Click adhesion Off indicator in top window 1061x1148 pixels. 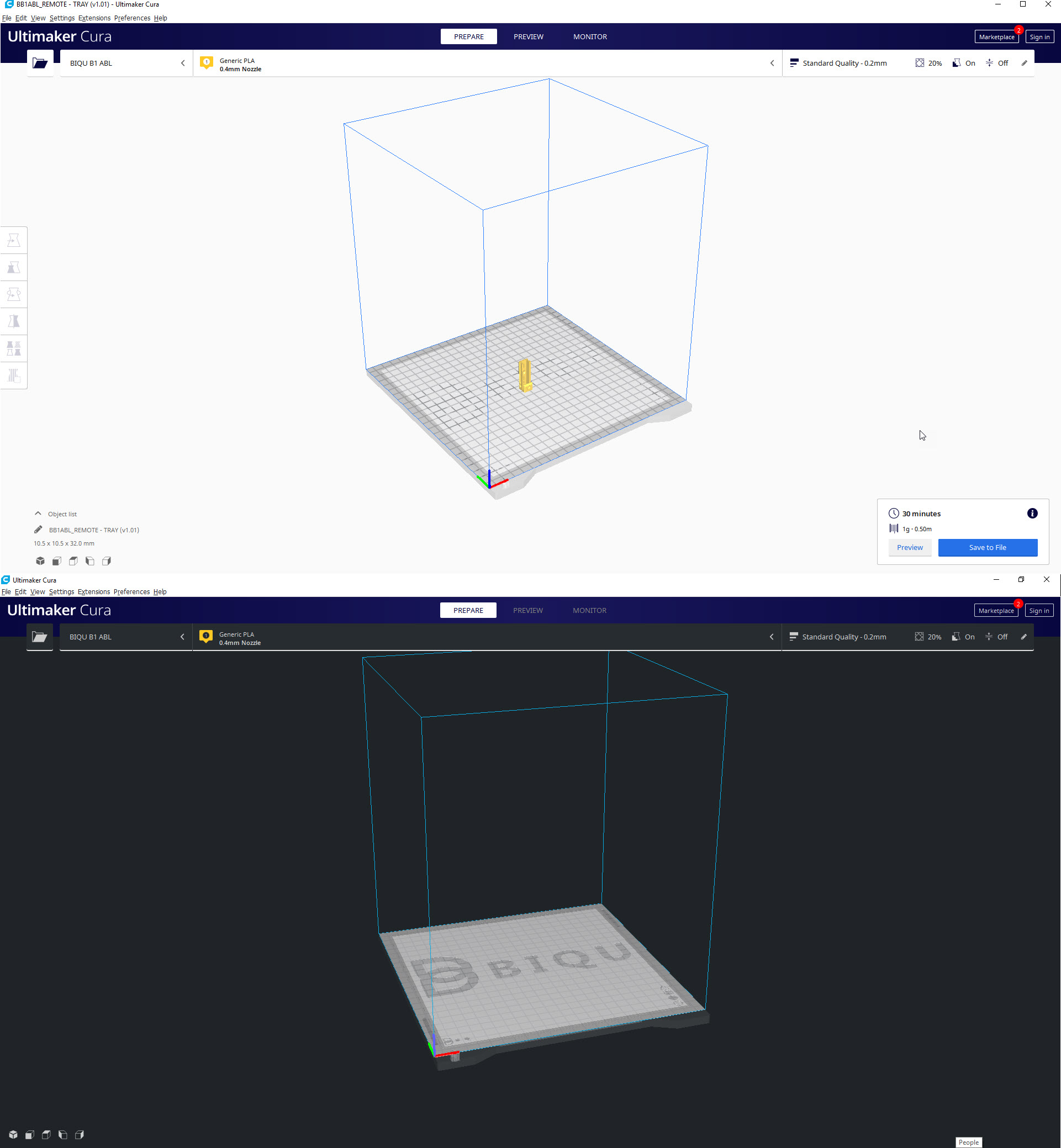(997, 63)
